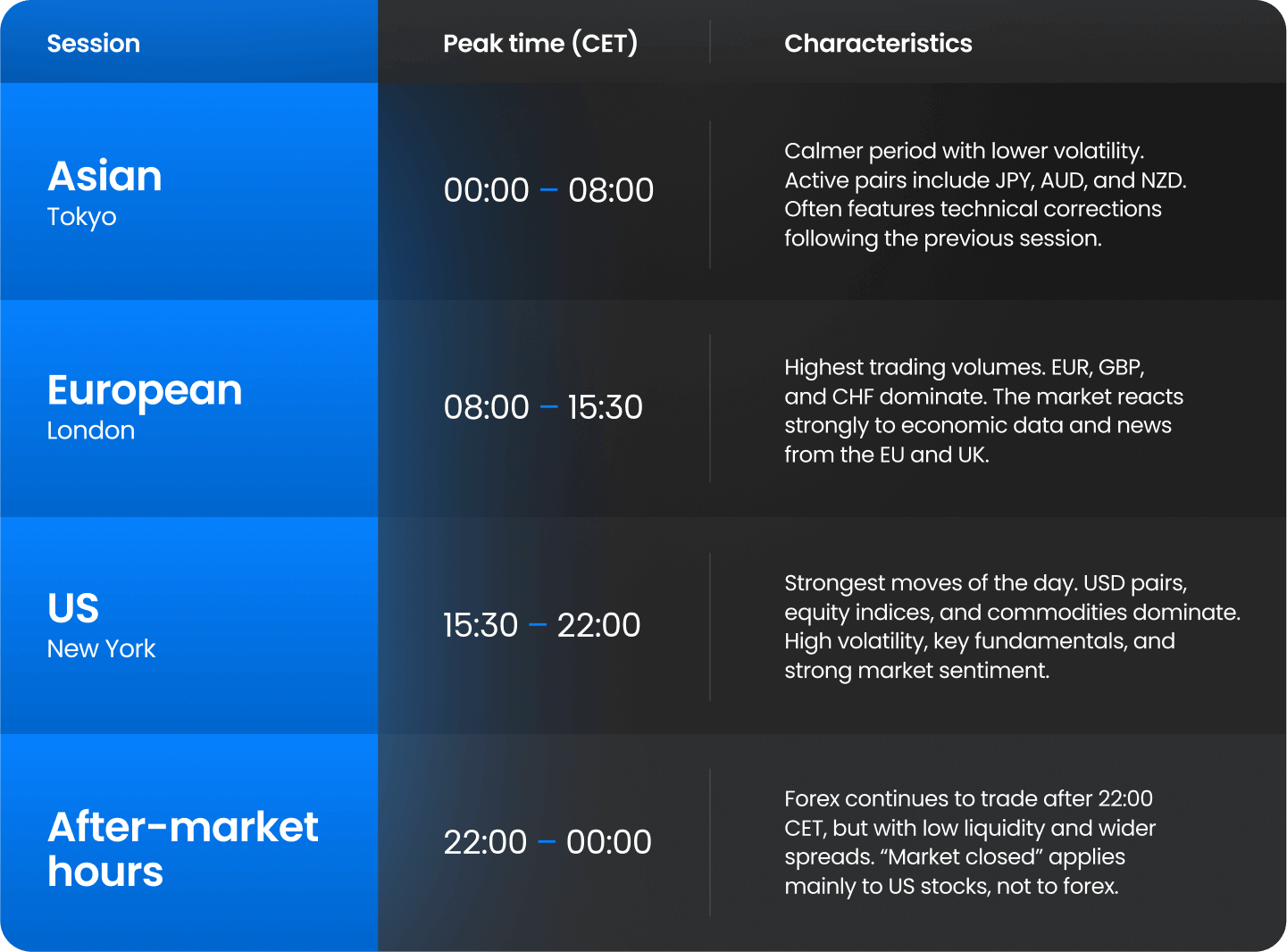Click the Tokyo subtitle label
The width and height of the screenshot is (1287, 952).
pyautogui.click(x=81, y=217)
